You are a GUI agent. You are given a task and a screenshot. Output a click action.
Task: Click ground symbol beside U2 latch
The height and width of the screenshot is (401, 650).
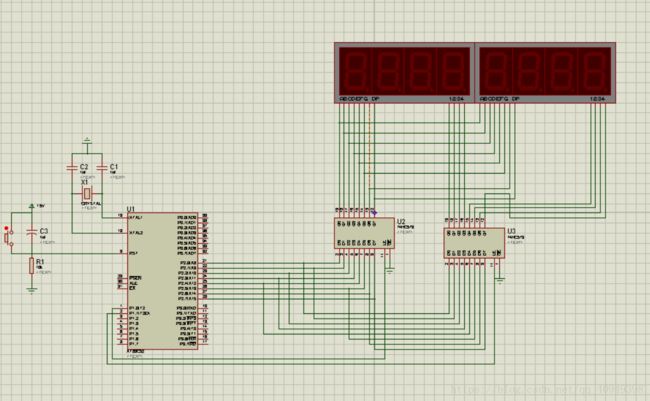(390, 271)
